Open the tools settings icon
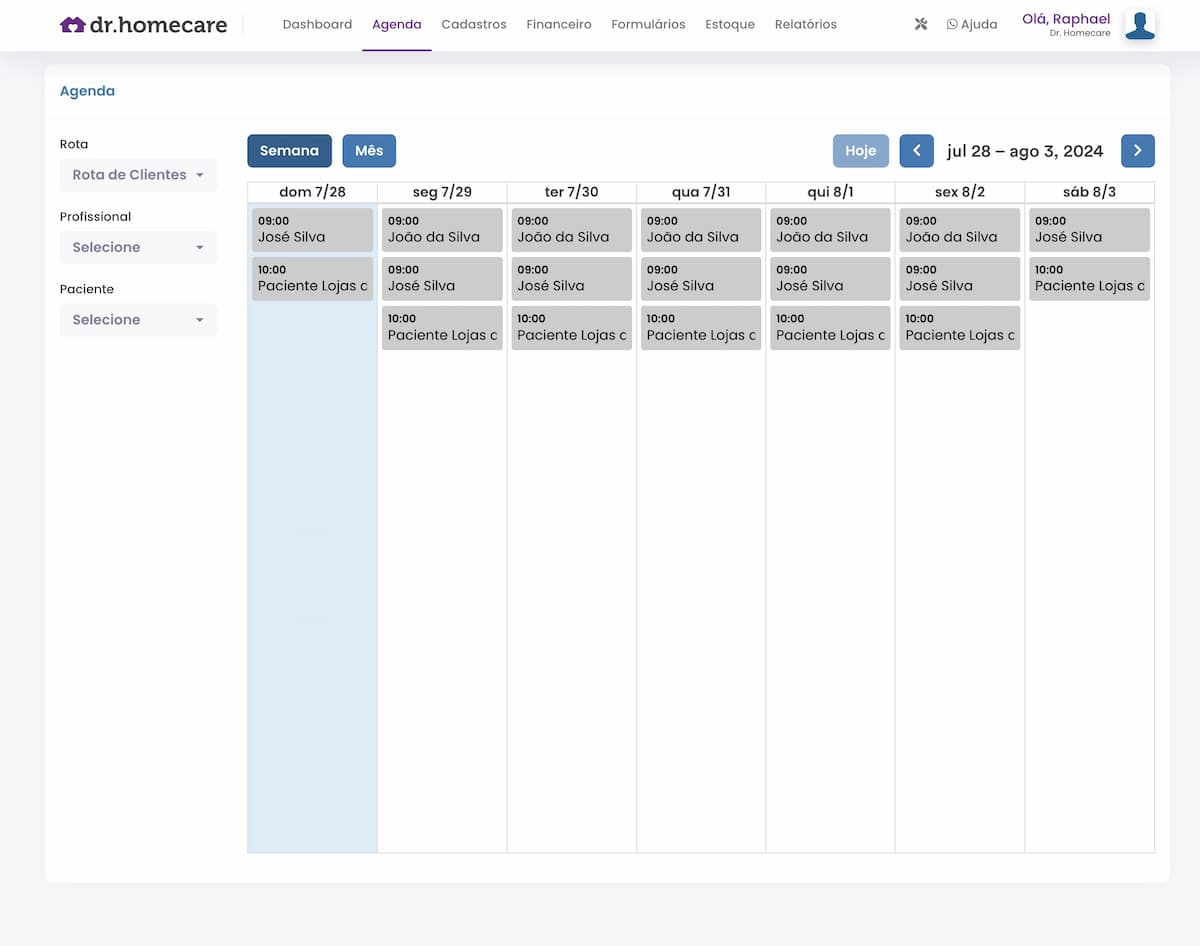The width and height of the screenshot is (1200, 946). tap(921, 24)
